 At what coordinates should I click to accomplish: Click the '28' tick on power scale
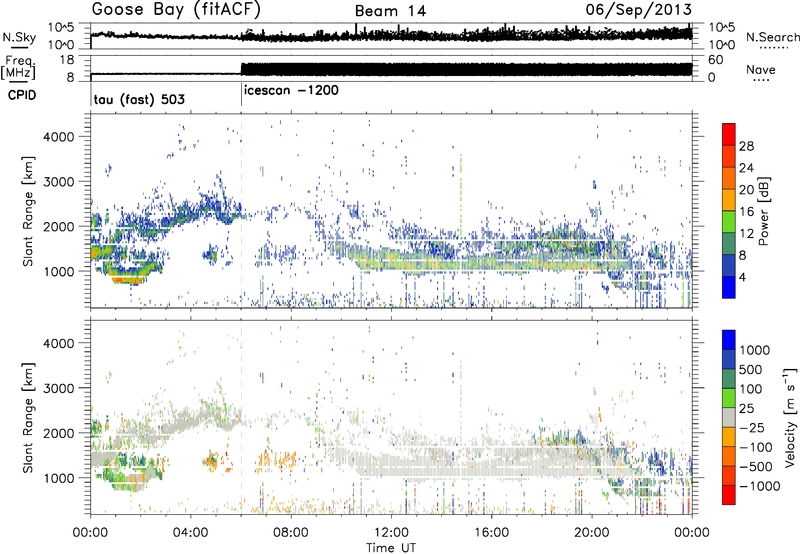coord(746,146)
